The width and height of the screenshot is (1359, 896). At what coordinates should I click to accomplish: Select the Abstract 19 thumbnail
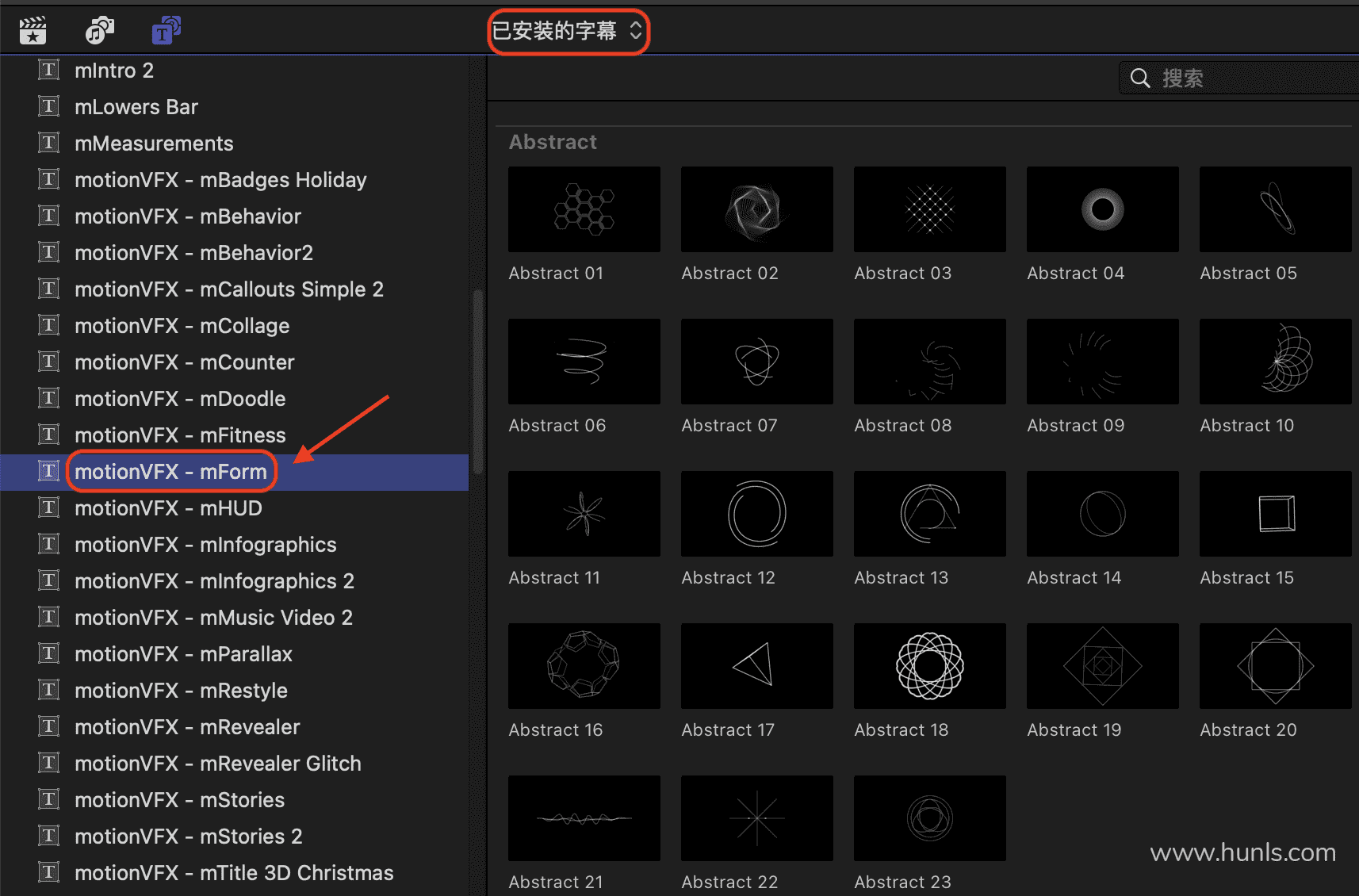click(x=1103, y=666)
